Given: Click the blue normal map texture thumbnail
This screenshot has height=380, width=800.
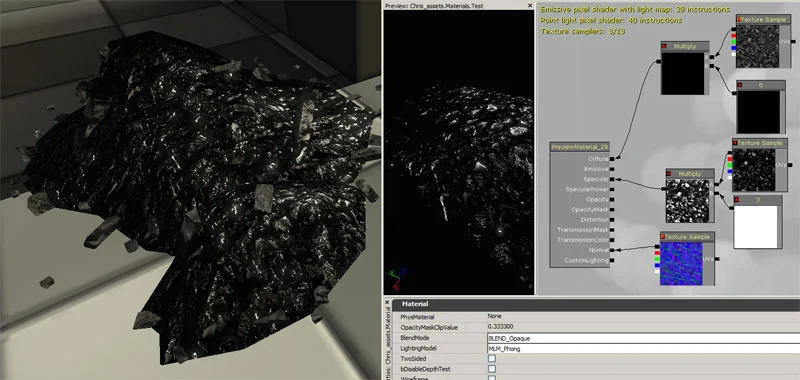Looking at the screenshot, I should pyautogui.click(x=681, y=263).
